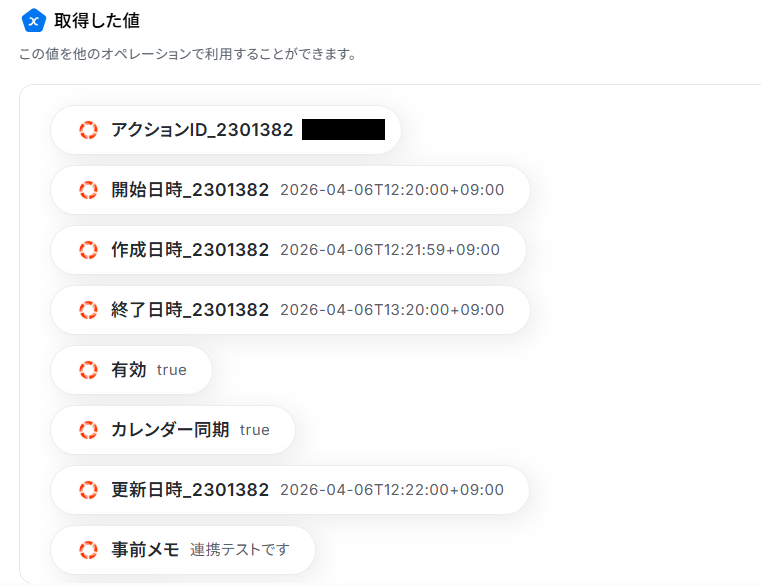Click the 更新日時 value 2026-04-06T12:22:00+09:00
The width and height of the screenshot is (761, 586).
click(392, 490)
